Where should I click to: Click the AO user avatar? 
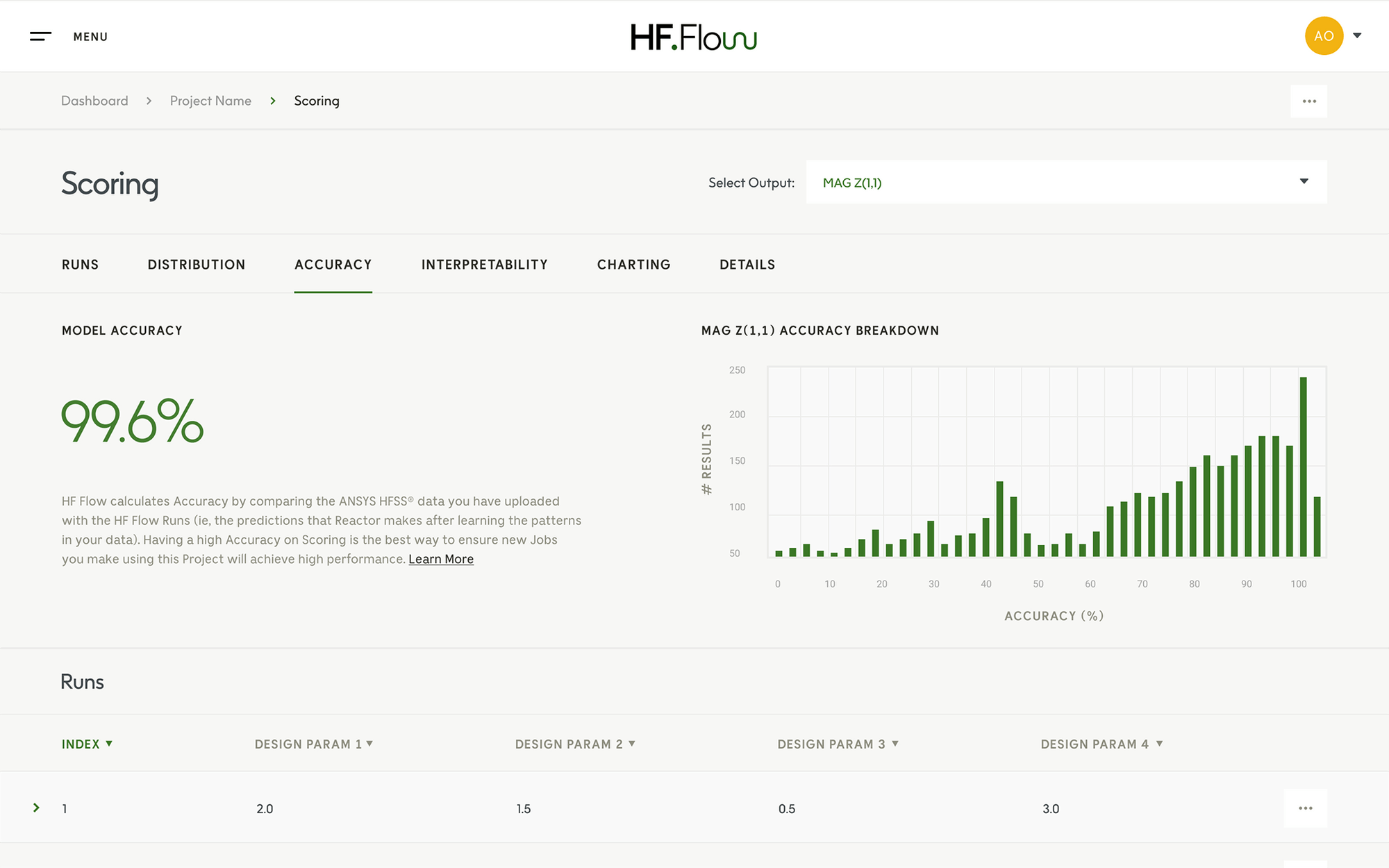[x=1323, y=36]
